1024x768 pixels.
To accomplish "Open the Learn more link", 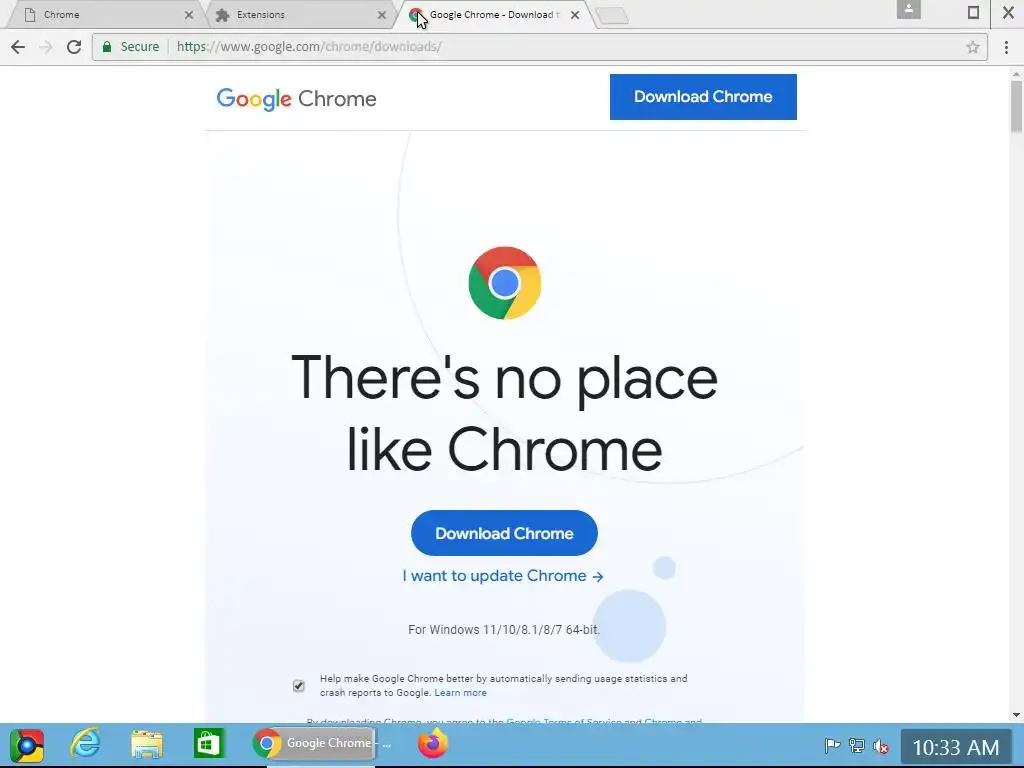I will pyautogui.click(x=460, y=693).
